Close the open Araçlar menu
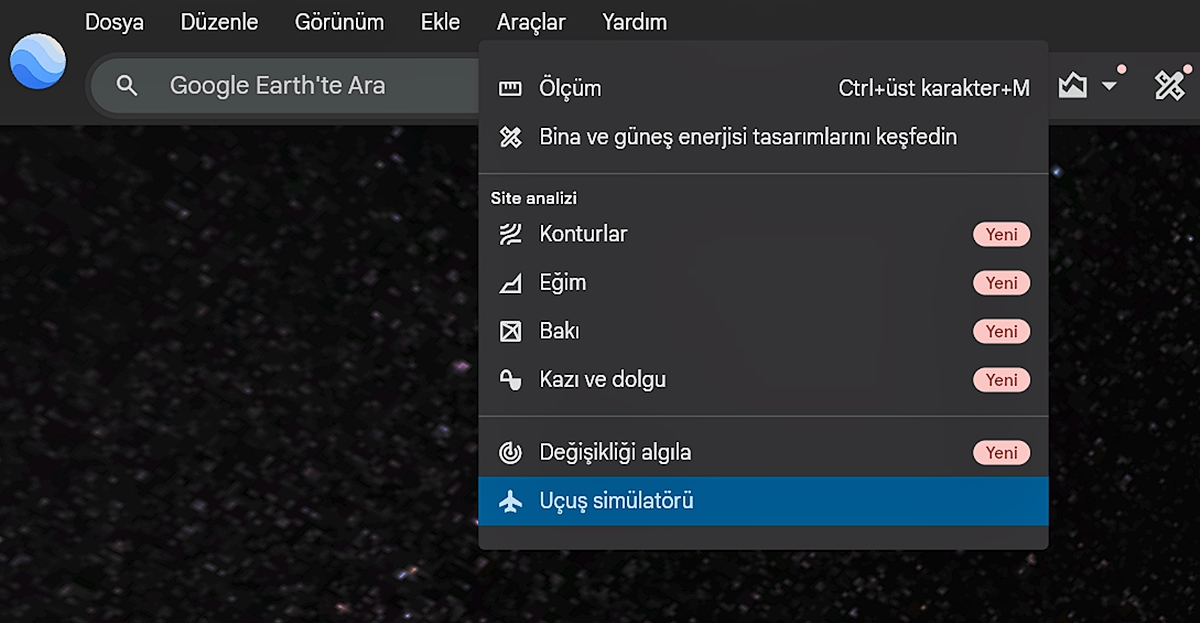Viewport: 1200px width, 623px height. (531, 22)
